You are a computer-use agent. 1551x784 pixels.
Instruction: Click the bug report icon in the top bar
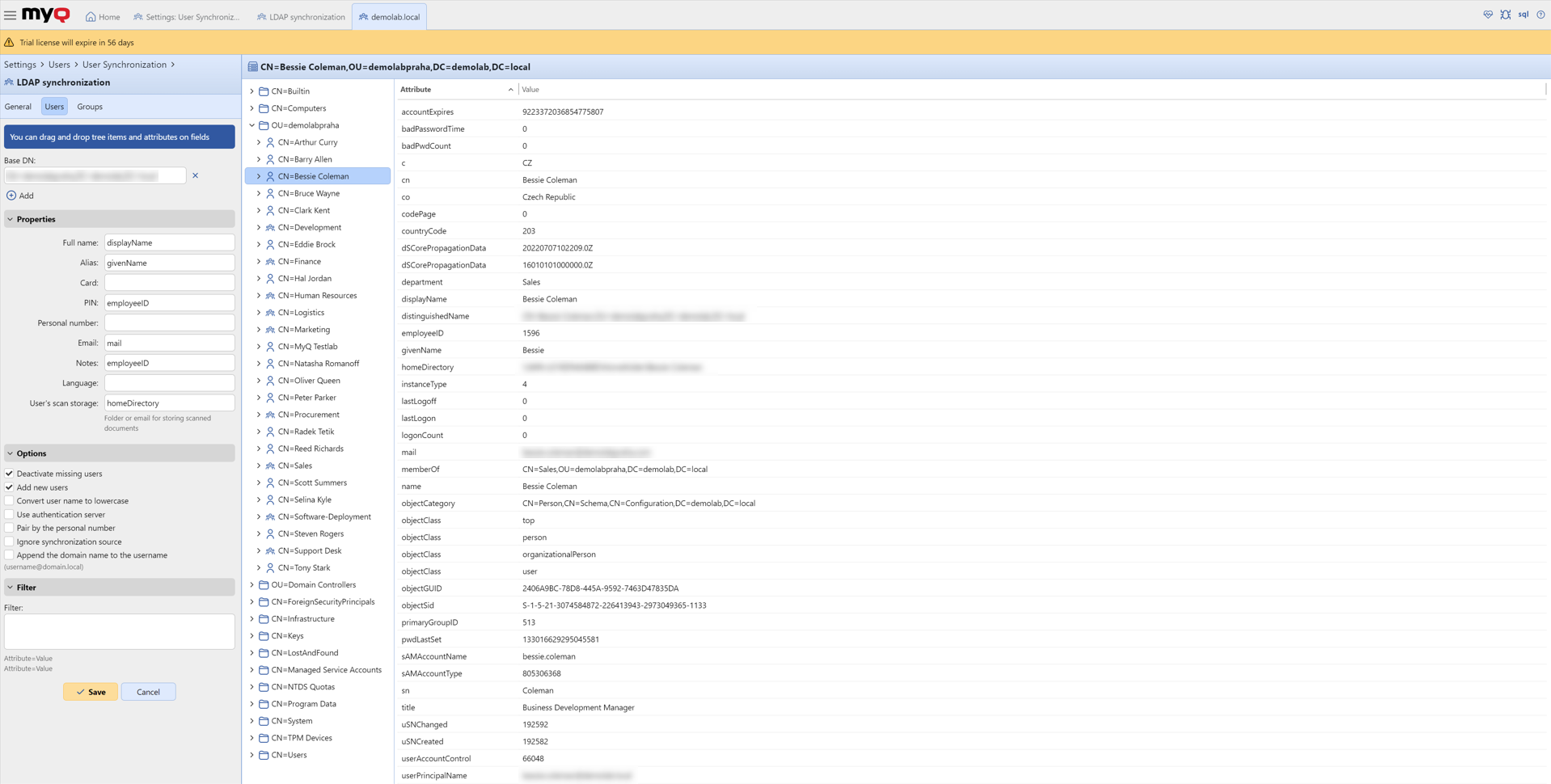point(1505,15)
